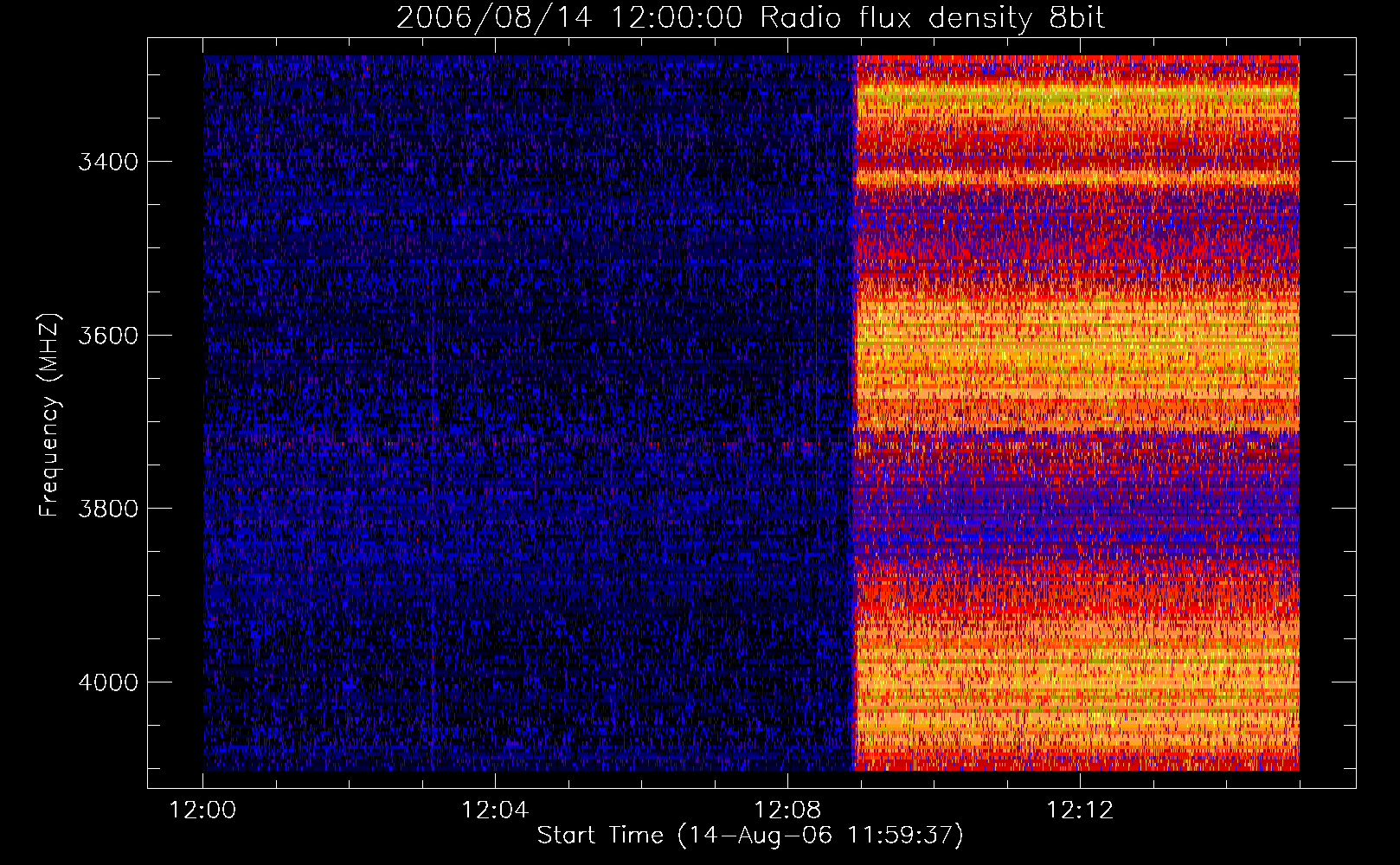Click the 12:12 time tick label
Image resolution: width=1400 pixels, height=865 pixels.
point(1080,811)
